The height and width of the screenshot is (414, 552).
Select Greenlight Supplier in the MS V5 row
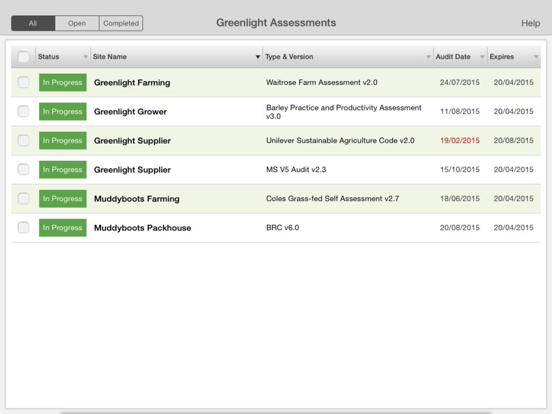point(132,170)
